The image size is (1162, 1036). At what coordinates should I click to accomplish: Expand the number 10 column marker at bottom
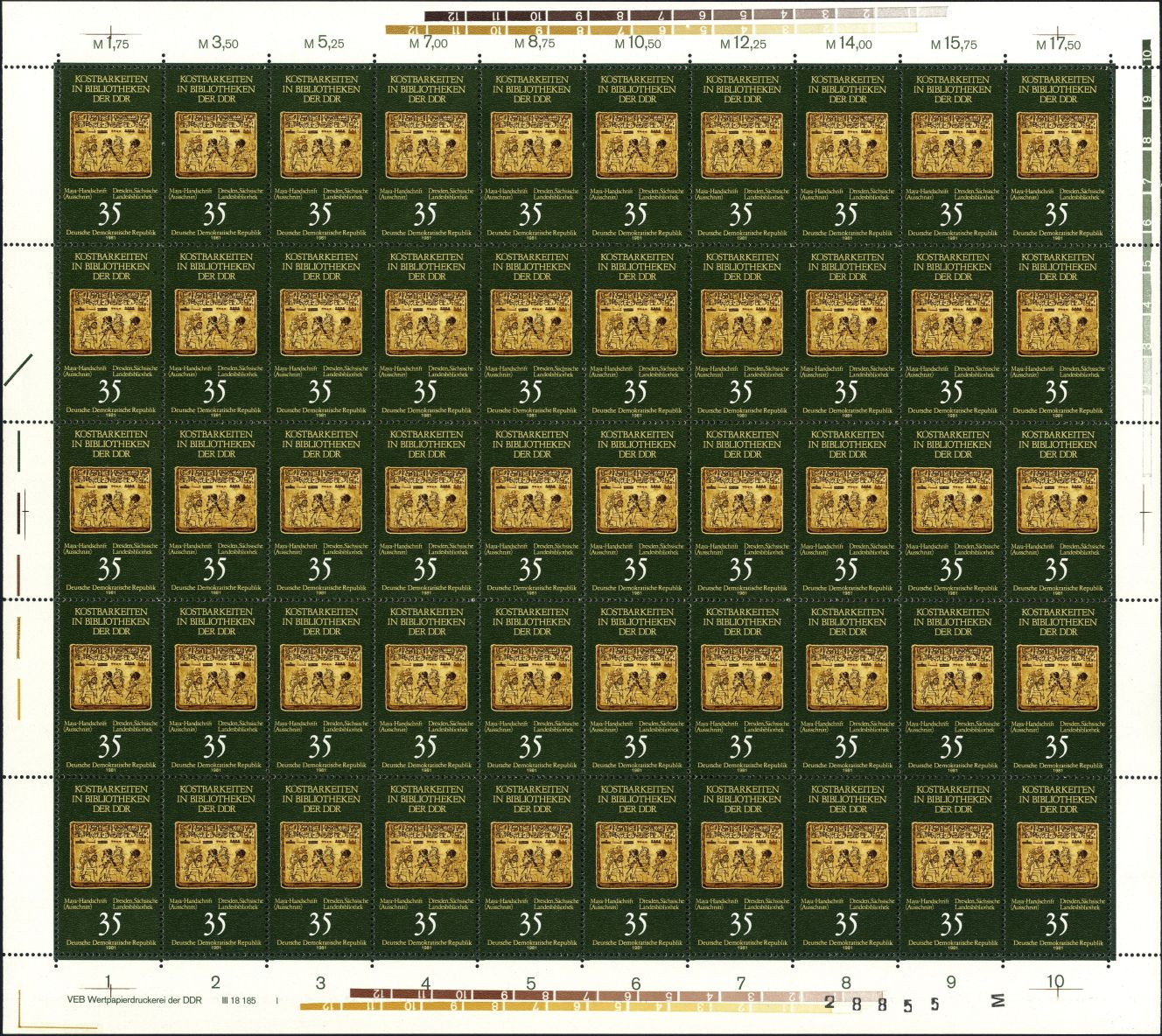click(x=1054, y=983)
